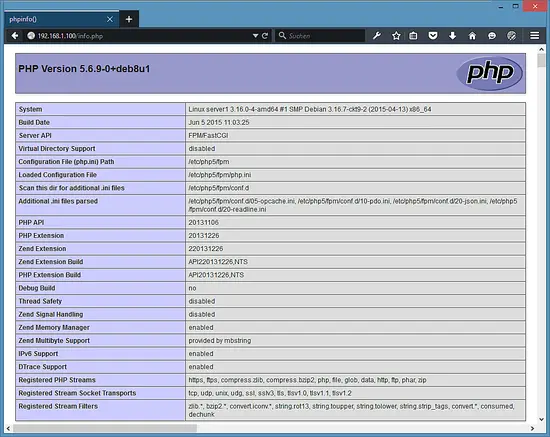Click the /etc/php5/fpm/php.ini loaded configuration value
Screen dimensions: 550x437
(x=220, y=175)
